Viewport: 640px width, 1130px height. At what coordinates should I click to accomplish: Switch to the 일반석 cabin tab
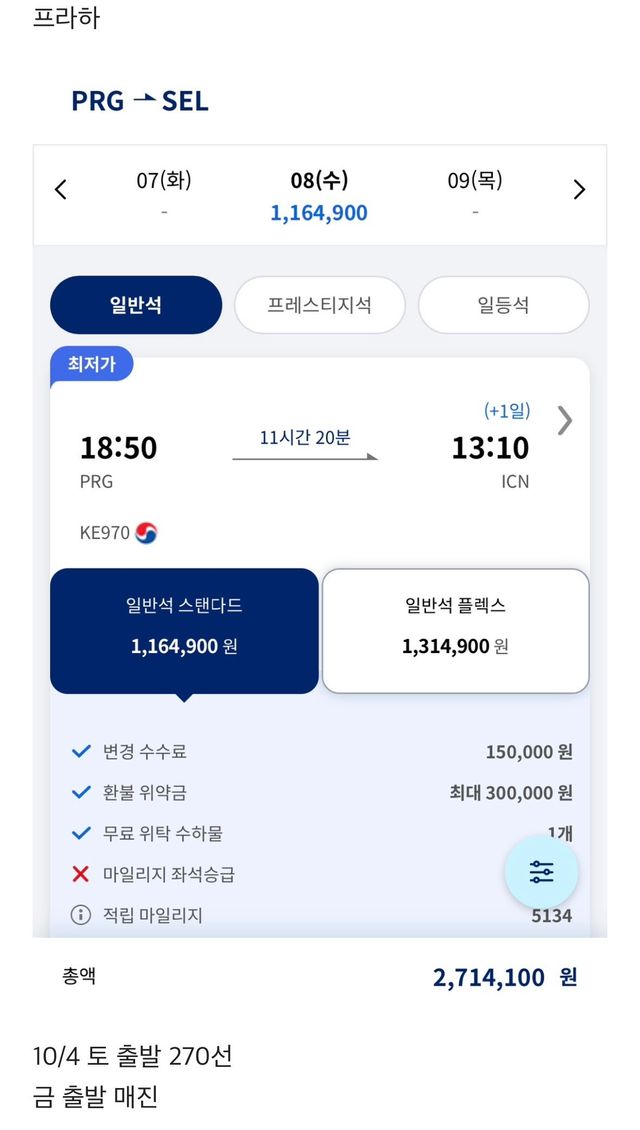(136, 305)
